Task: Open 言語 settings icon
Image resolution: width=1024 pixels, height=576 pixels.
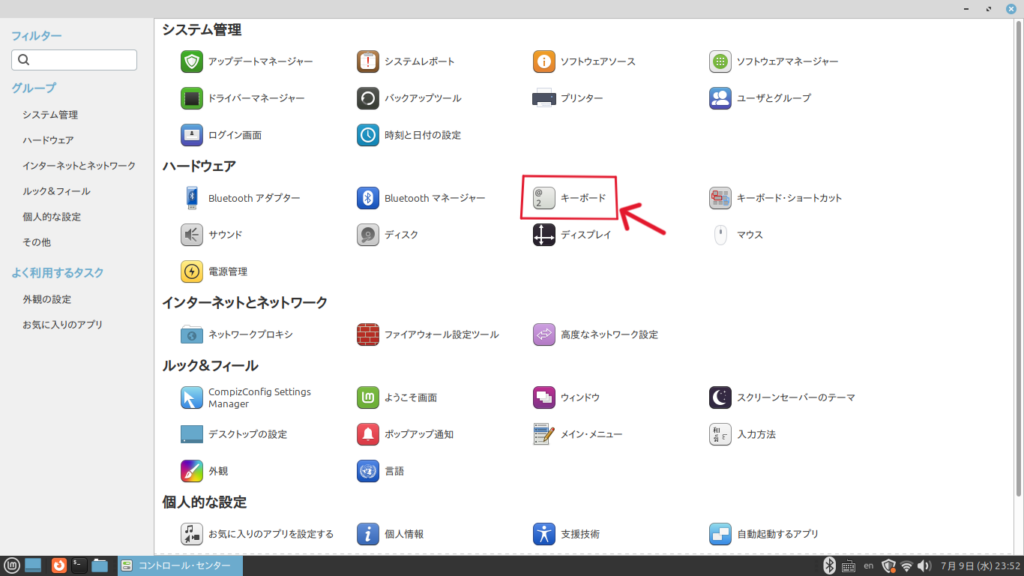Action: (x=368, y=471)
